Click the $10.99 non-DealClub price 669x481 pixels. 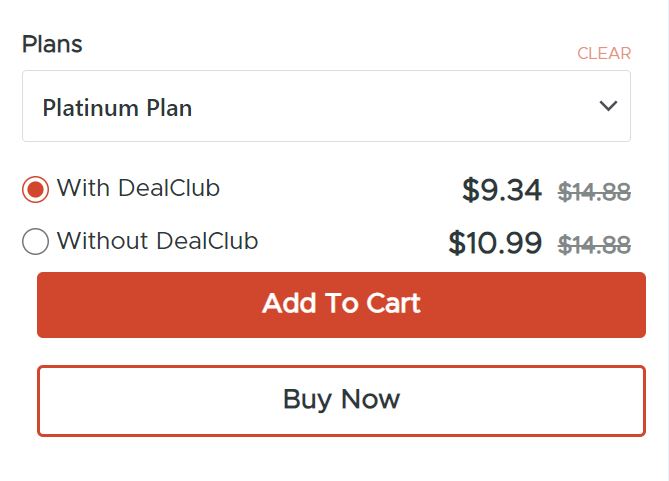495,243
